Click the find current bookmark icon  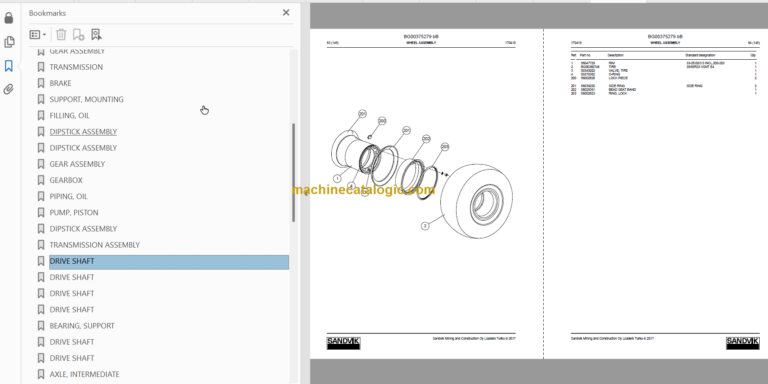pos(96,34)
